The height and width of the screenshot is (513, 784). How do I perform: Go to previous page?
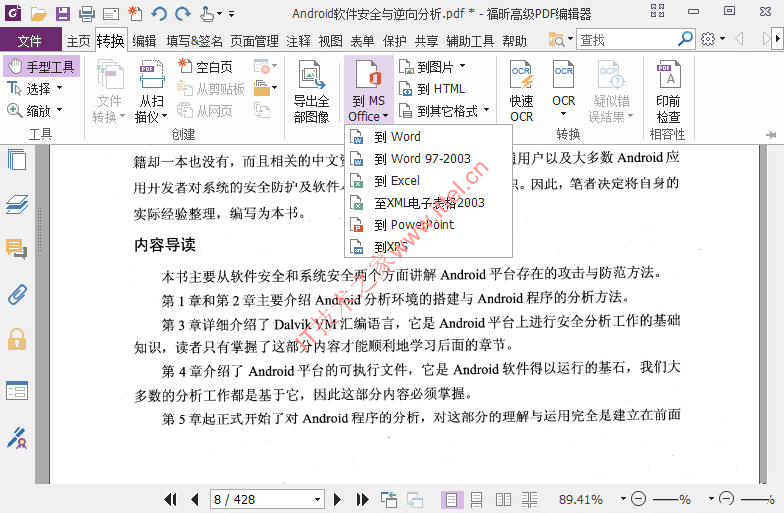click(x=195, y=499)
